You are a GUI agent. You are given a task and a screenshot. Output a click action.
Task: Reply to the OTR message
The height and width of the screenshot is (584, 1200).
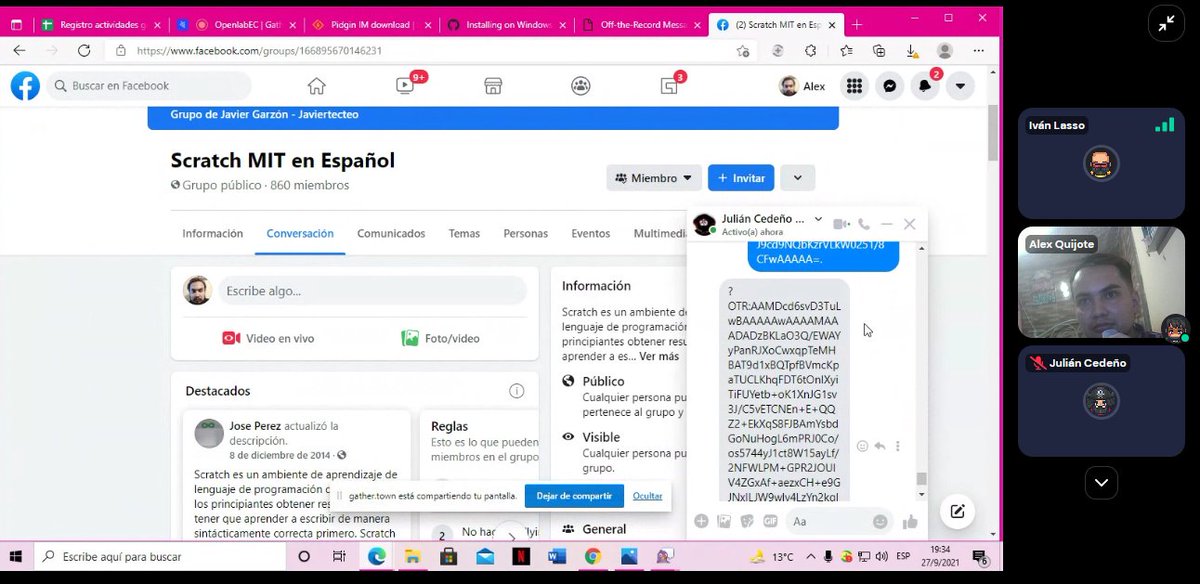[x=880, y=446]
